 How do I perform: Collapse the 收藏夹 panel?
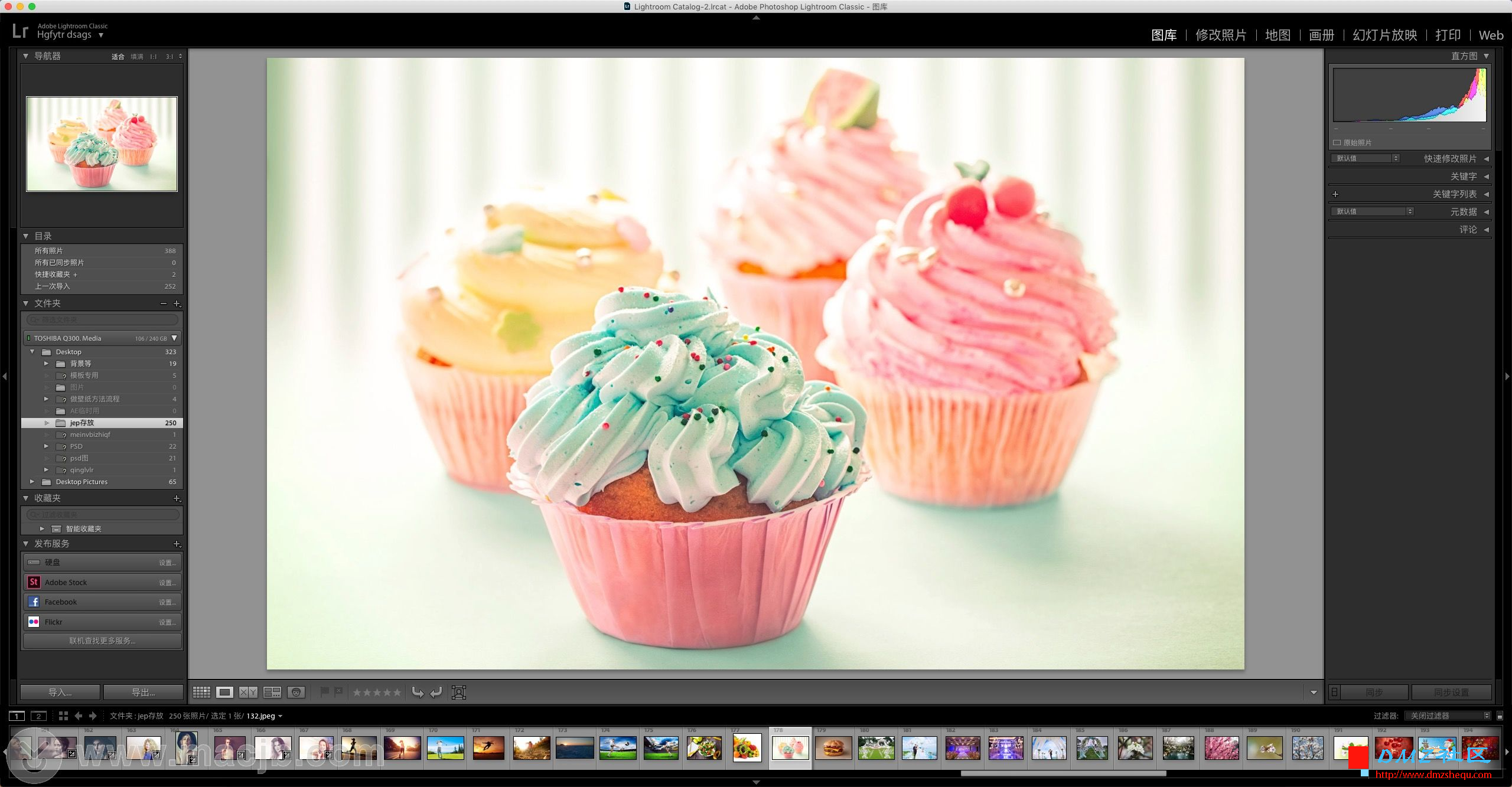tap(25, 498)
